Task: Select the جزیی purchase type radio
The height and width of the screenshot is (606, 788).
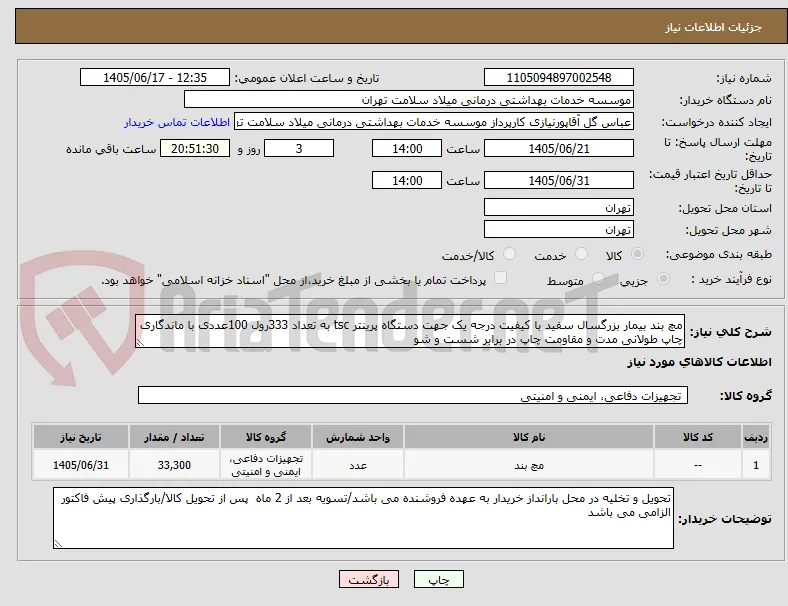Action: tap(663, 278)
